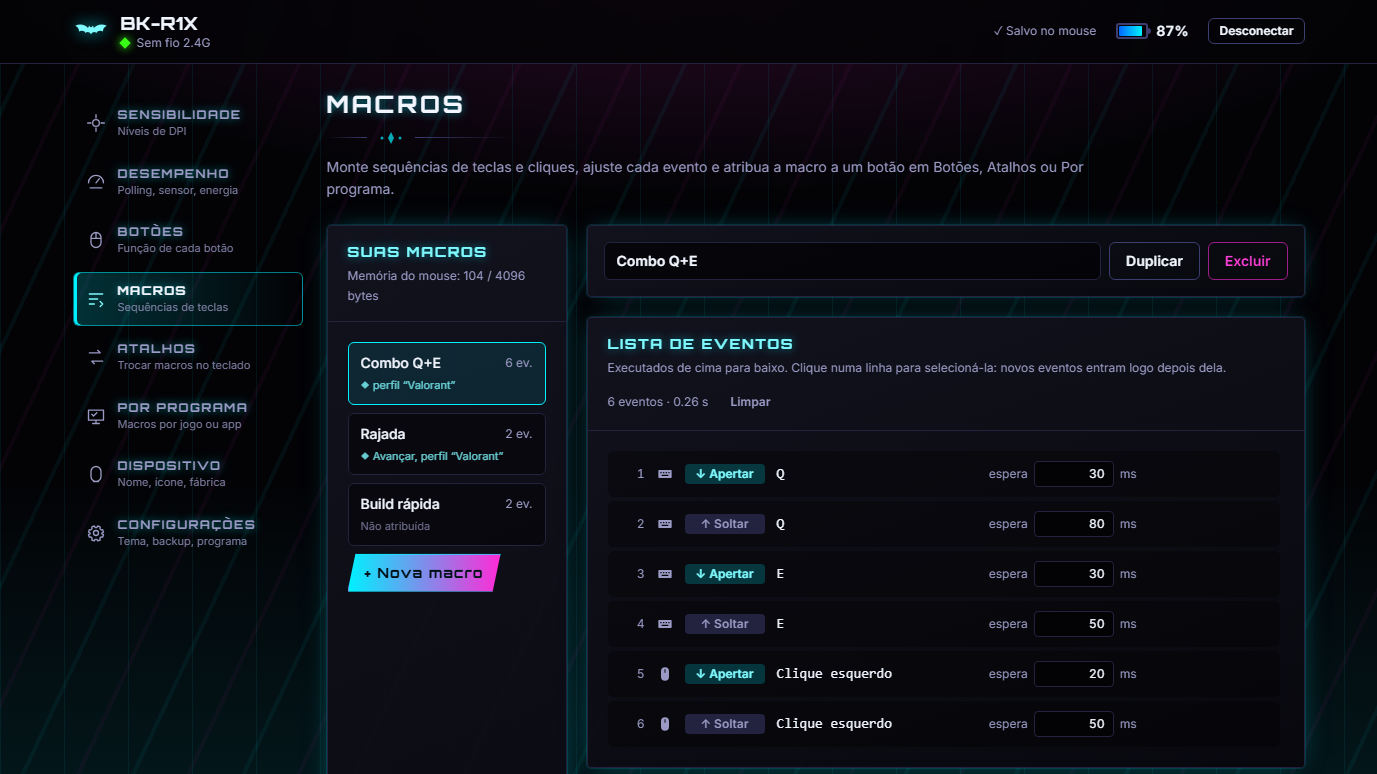The height and width of the screenshot is (774, 1377).
Task: Open the Macros section in sidebar
Action: 188,299
